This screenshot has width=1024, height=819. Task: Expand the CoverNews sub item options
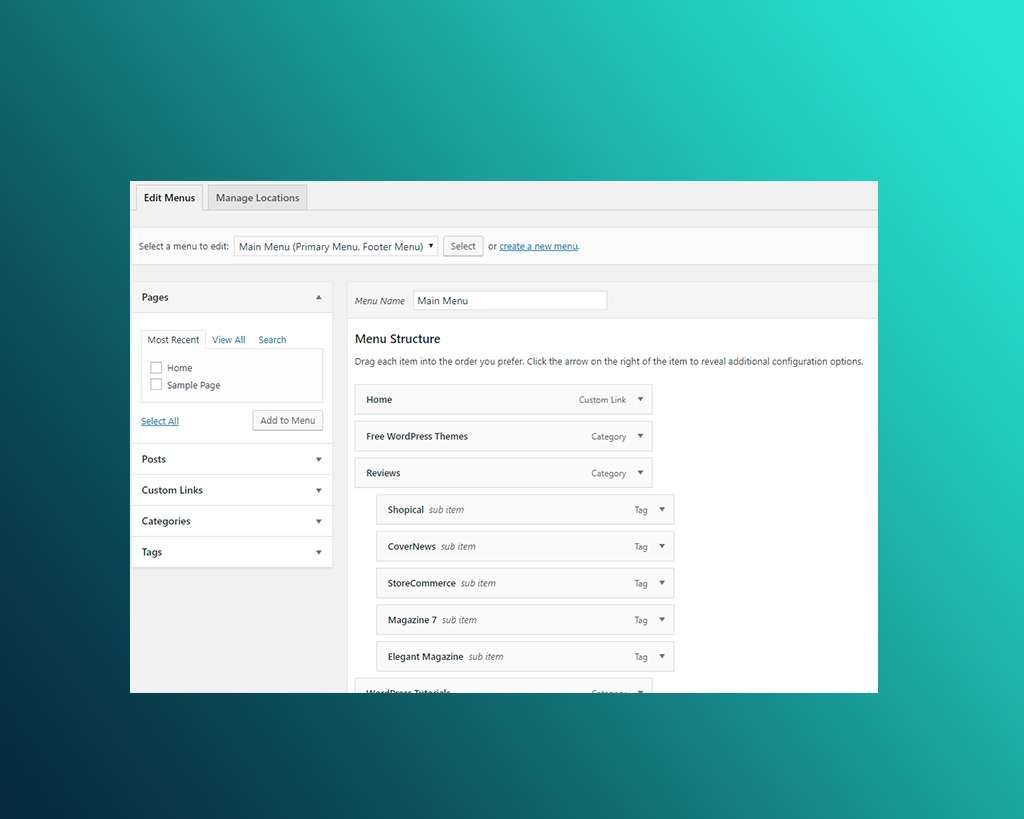[662, 546]
